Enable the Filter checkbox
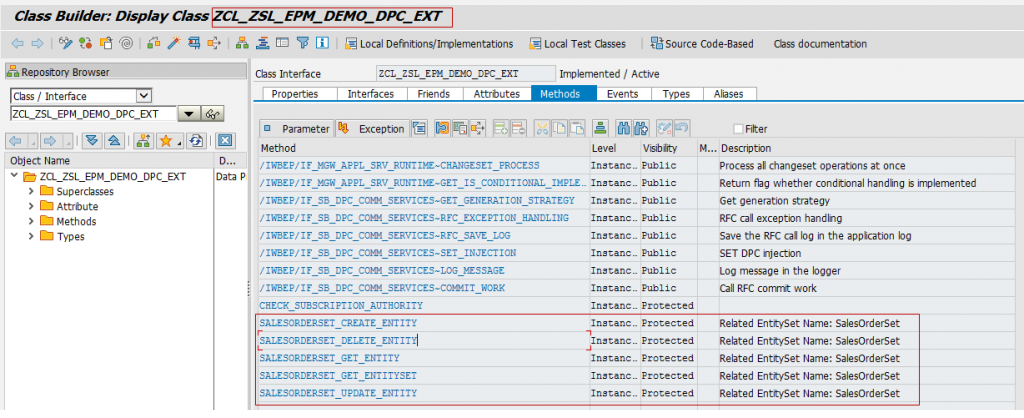Screen dimensions: 1024x418 point(738,129)
